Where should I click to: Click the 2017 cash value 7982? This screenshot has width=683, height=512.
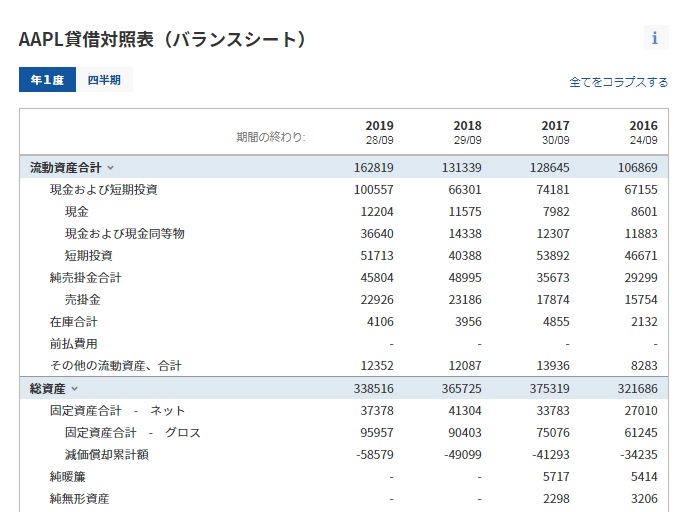point(556,212)
